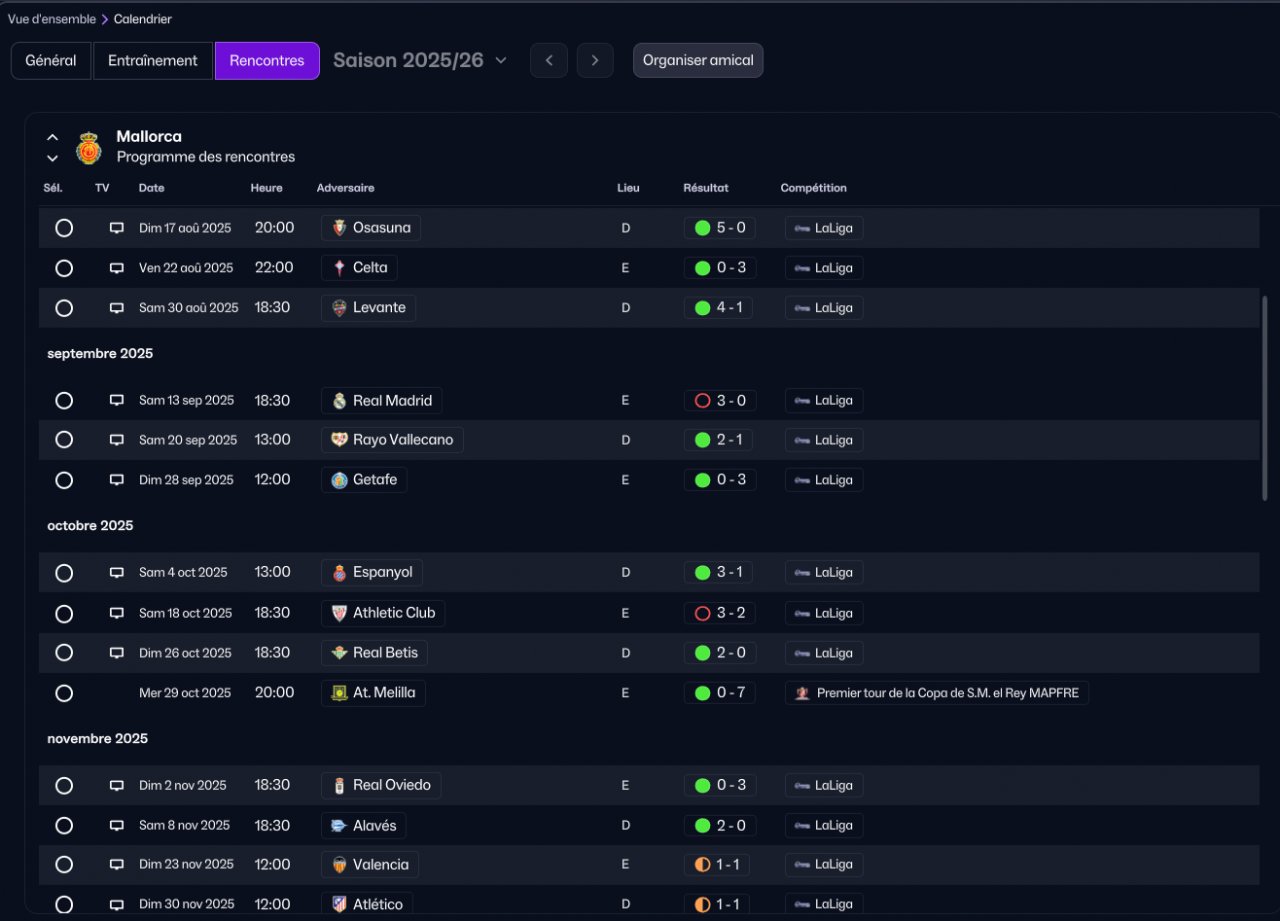Click the LaLiga logo on Celta row

click(802, 268)
